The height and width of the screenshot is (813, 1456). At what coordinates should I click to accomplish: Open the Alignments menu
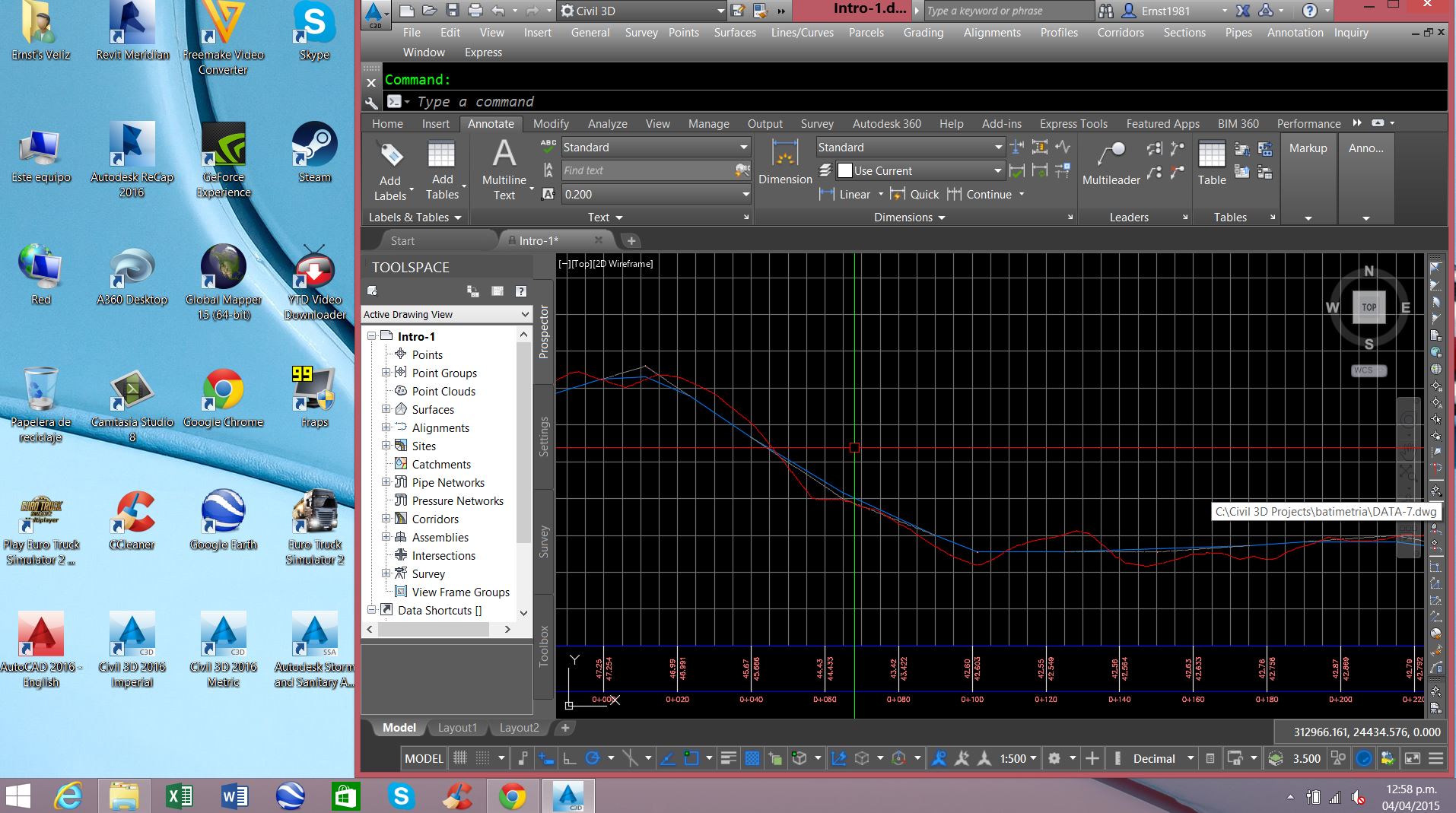coord(992,33)
